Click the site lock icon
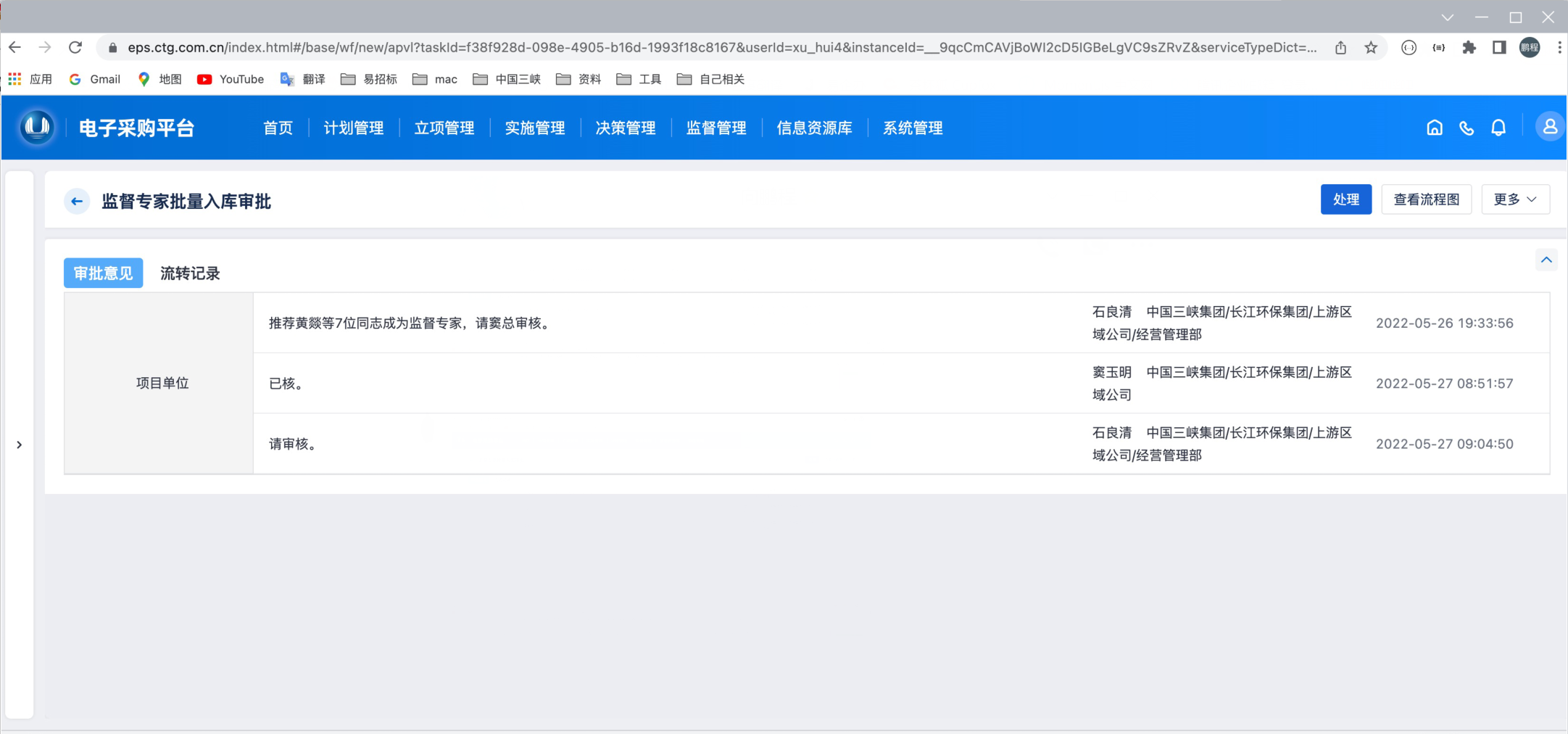The width and height of the screenshot is (1568, 734). click(112, 48)
